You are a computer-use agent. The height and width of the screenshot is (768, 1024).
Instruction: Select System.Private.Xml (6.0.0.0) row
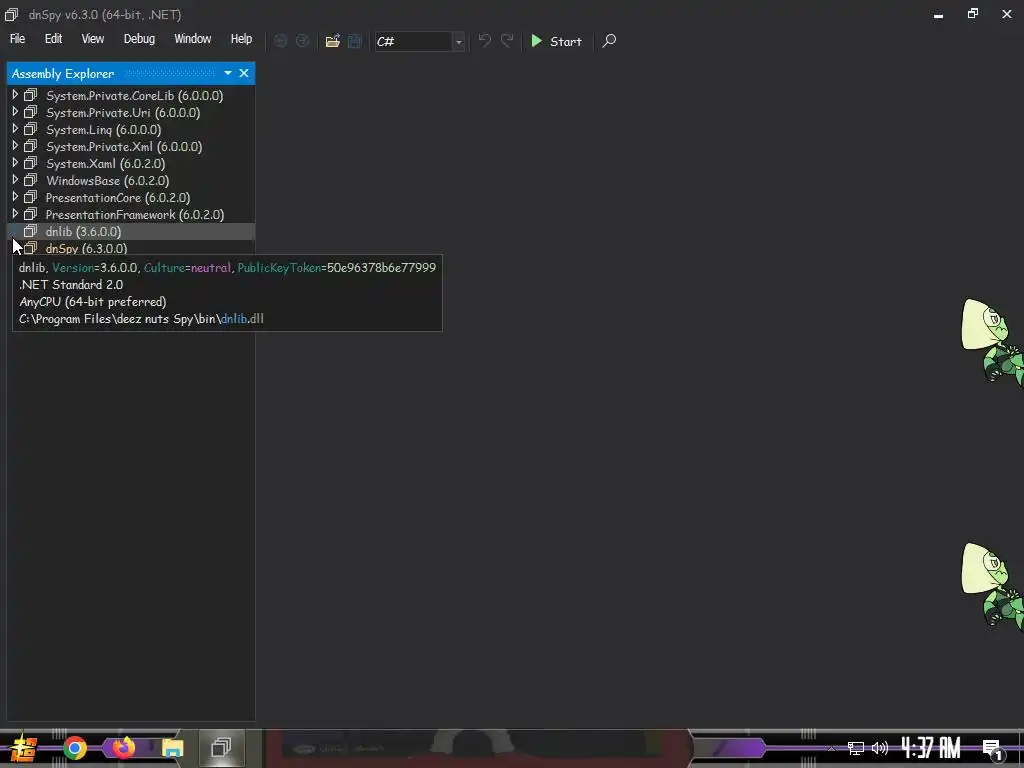[x=131, y=146]
